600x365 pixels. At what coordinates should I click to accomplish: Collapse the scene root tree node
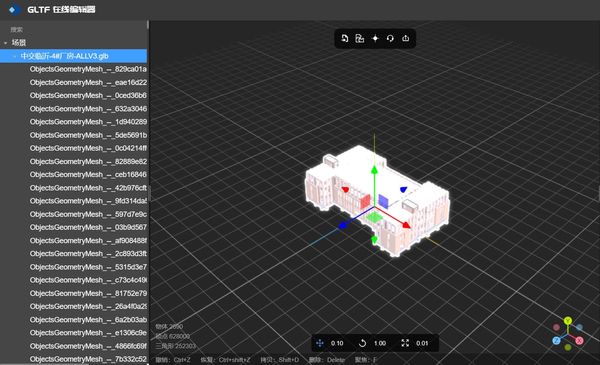coord(5,43)
